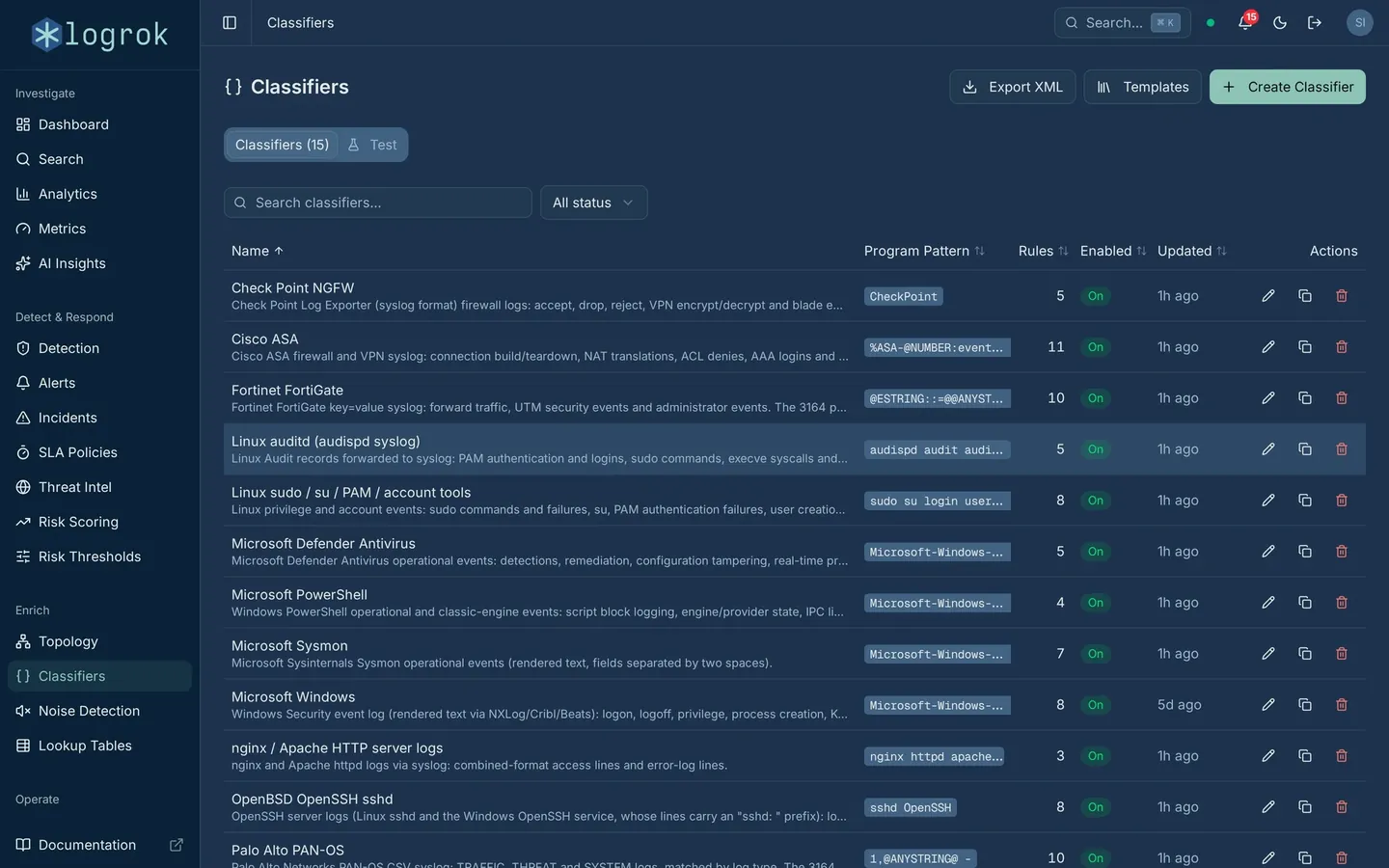Sort by the Name column header
This screenshot has width=1389, height=868.
click(258, 251)
